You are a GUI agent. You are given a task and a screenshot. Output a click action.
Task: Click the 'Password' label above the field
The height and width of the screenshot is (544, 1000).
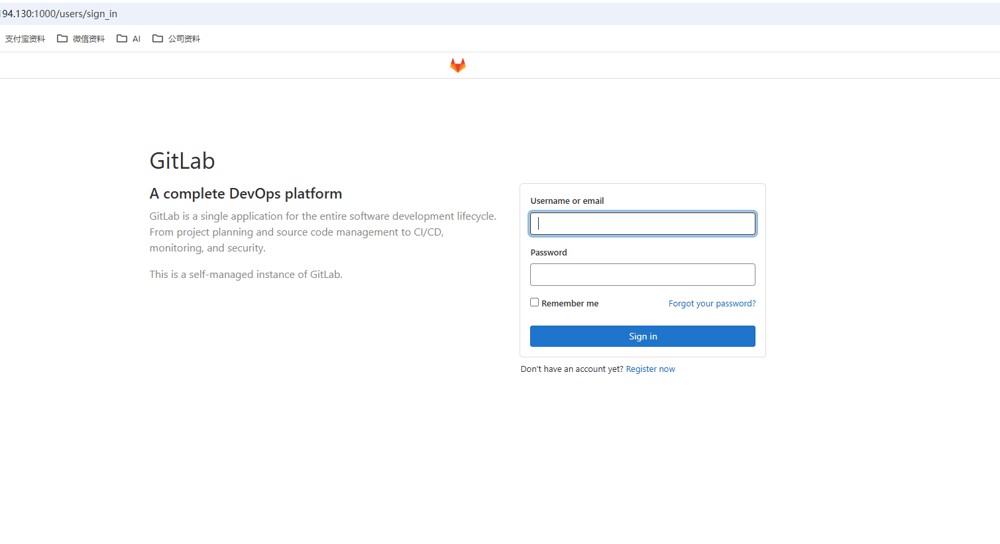tap(548, 253)
